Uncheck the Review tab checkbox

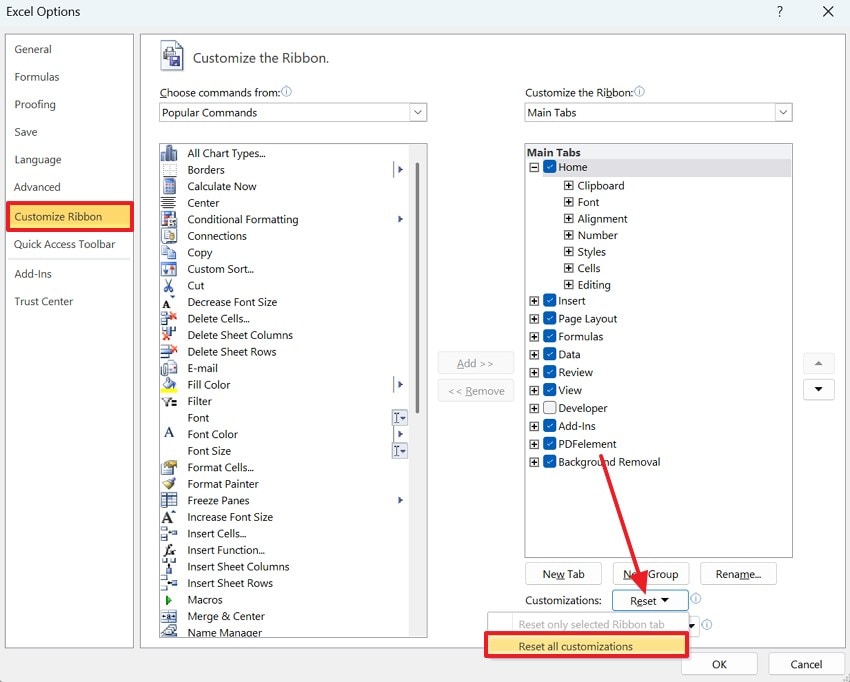click(550, 372)
